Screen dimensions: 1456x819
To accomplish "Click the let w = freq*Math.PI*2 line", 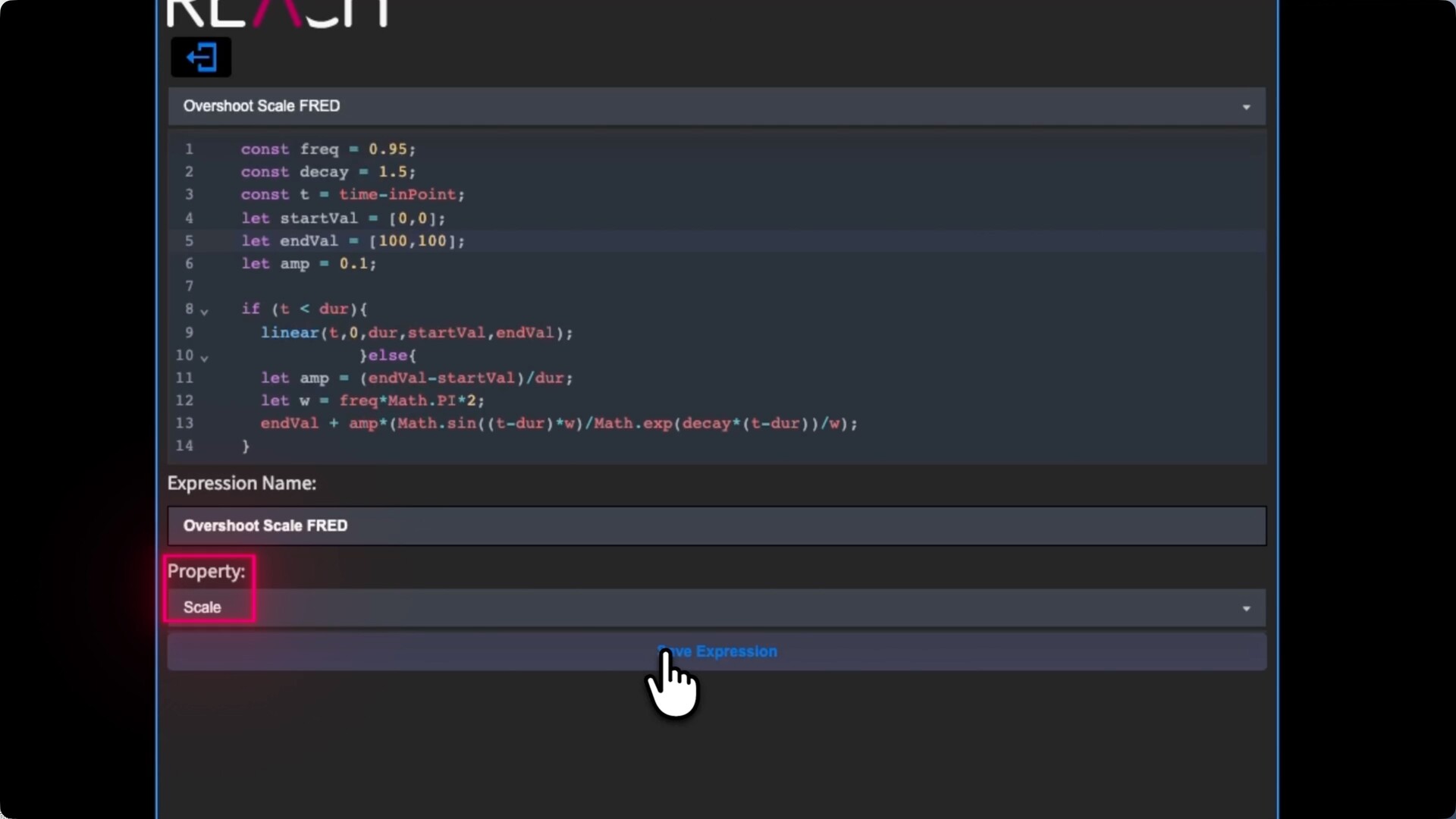I will (x=372, y=400).
